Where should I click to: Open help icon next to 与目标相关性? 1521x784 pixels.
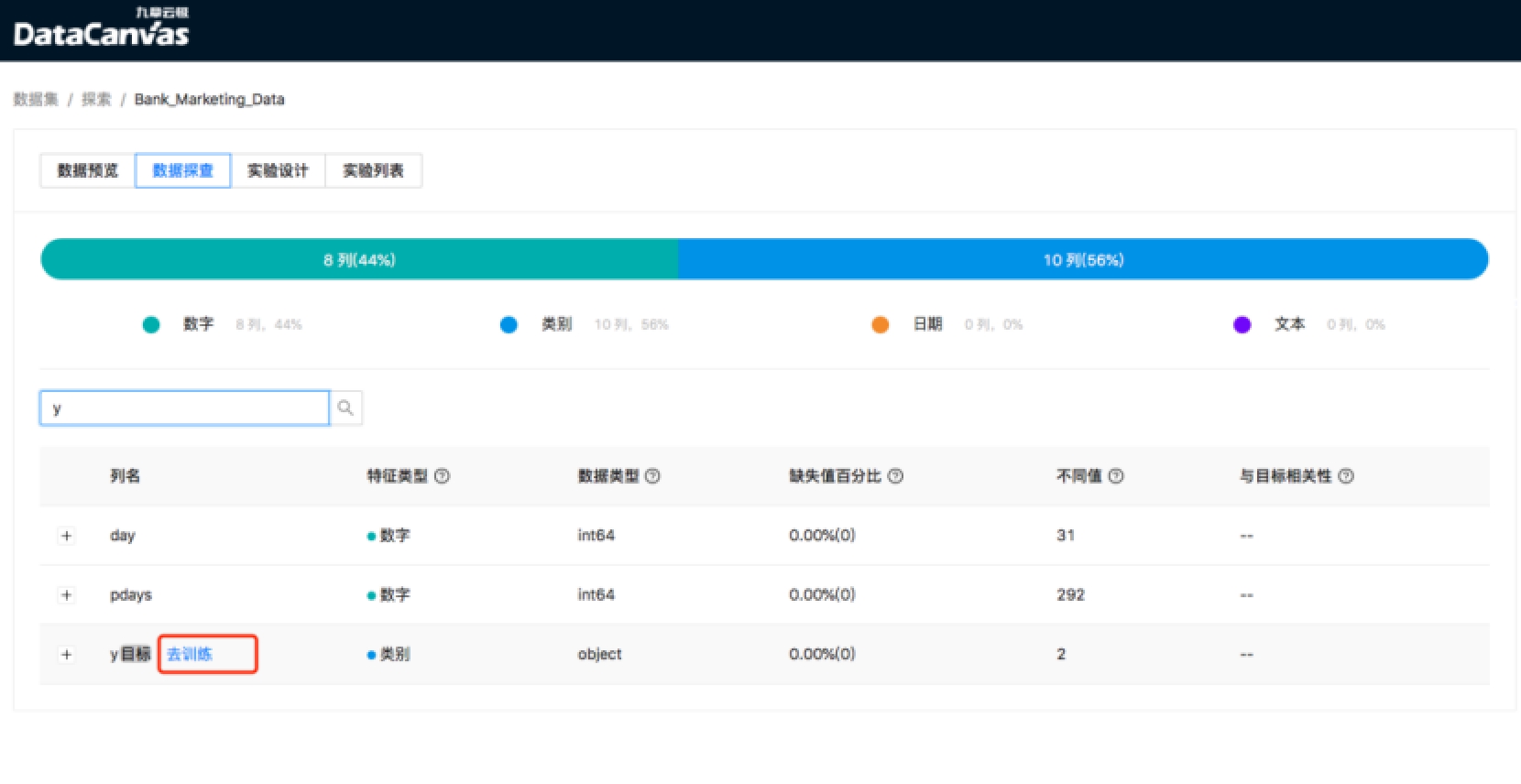1346,476
